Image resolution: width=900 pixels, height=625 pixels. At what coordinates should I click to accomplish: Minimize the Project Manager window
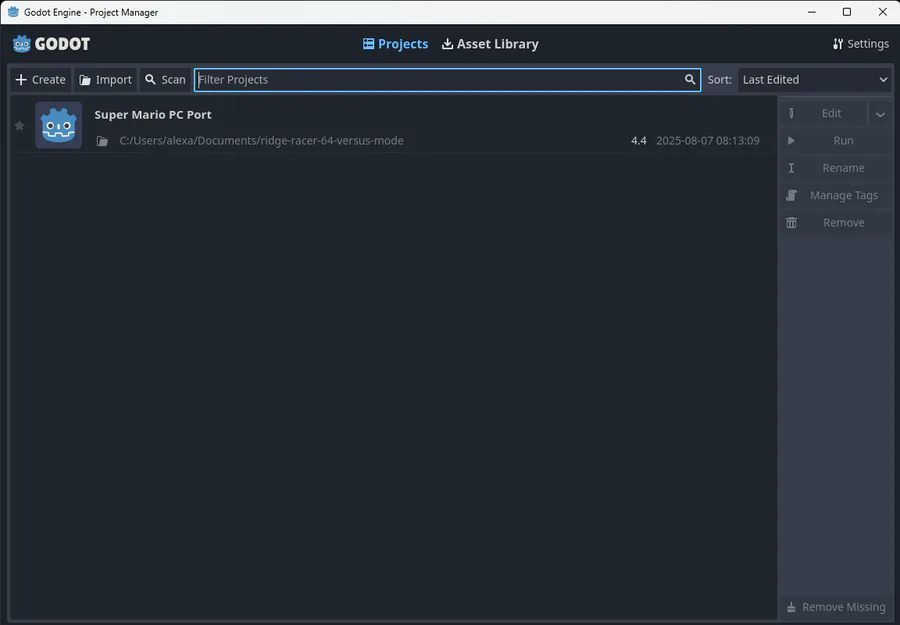812,12
